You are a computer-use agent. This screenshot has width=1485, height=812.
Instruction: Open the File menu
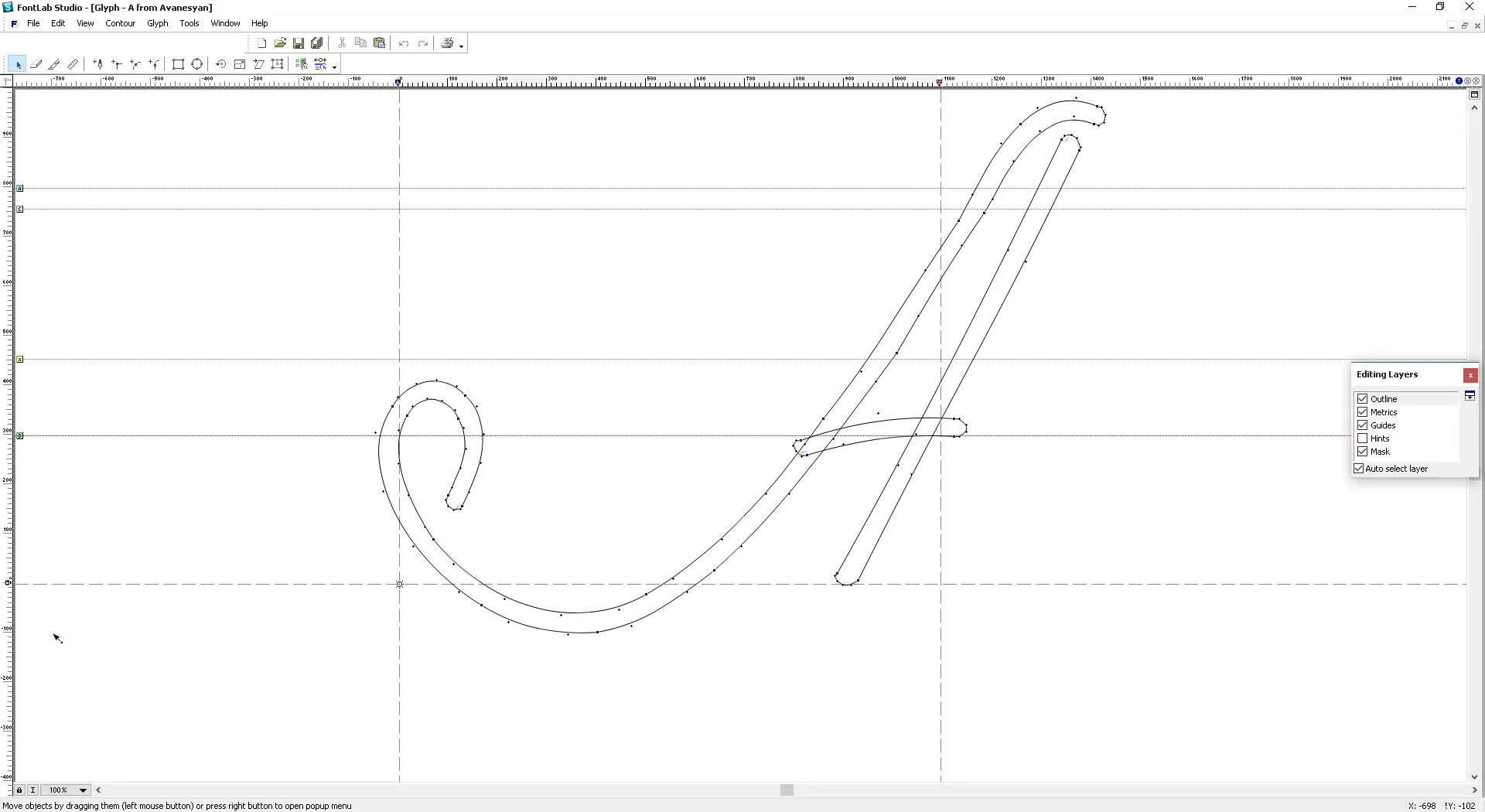point(33,24)
